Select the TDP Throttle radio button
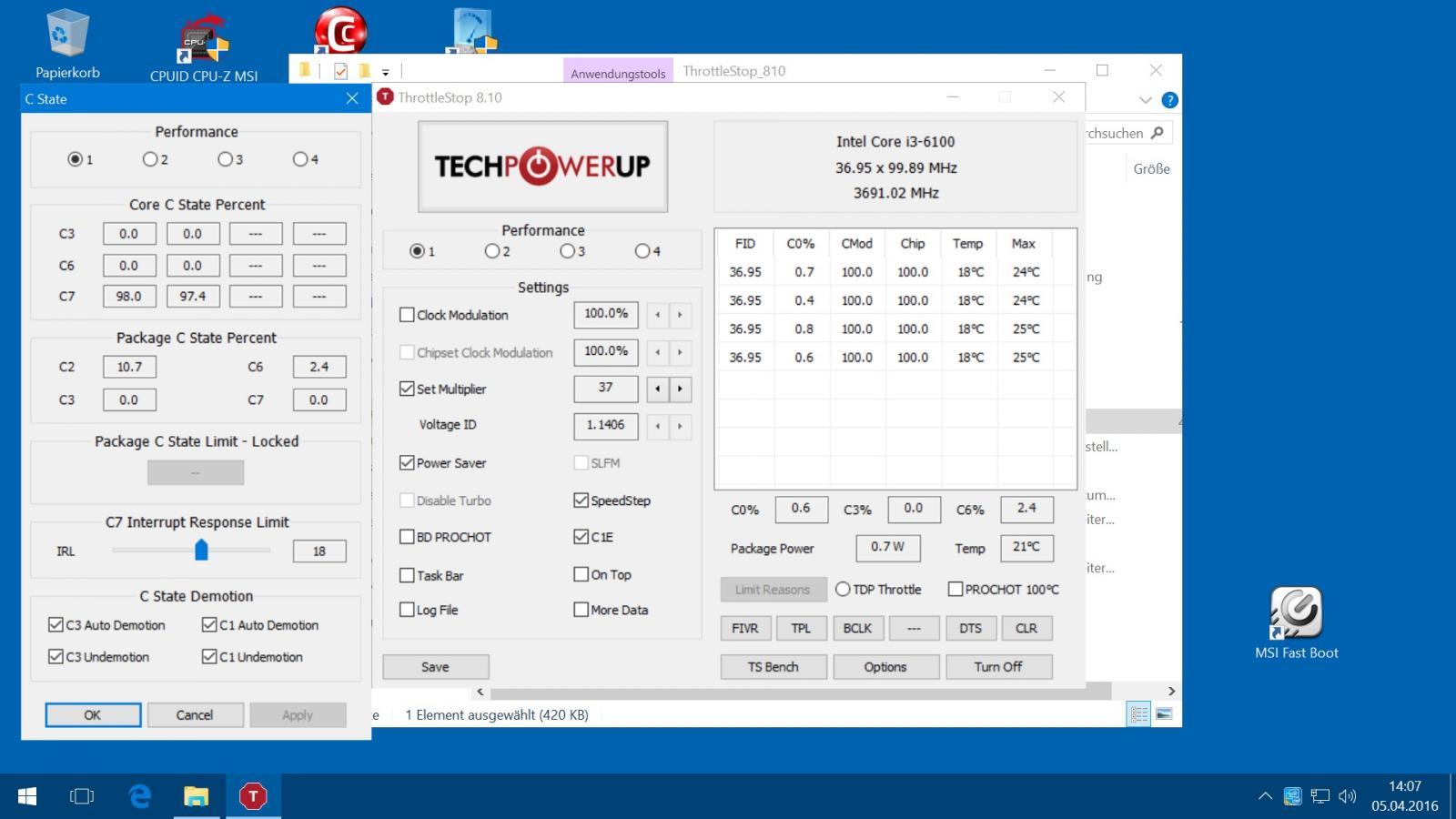Viewport: 1456px width, 819px height. click(x=843, y=590)
